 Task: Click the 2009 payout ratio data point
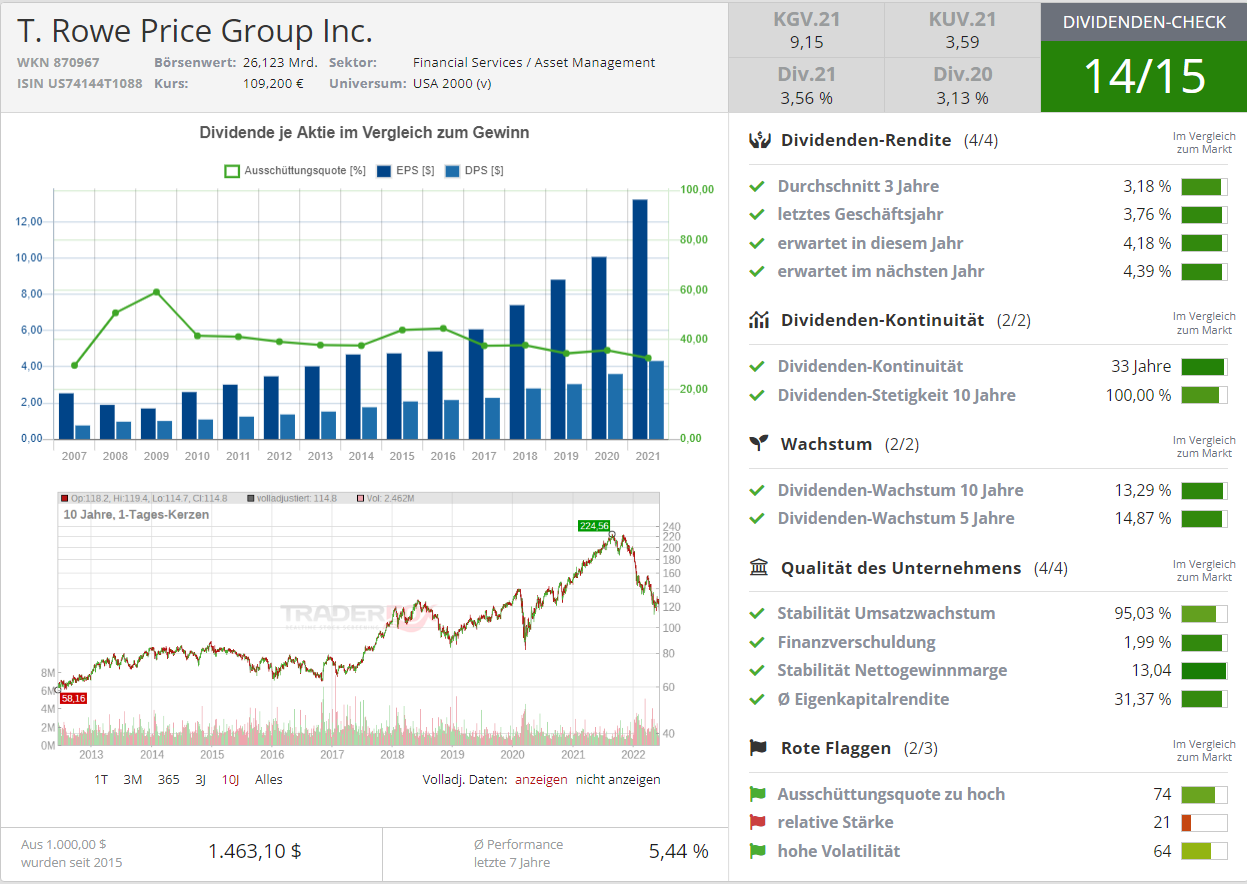(156, 292)
